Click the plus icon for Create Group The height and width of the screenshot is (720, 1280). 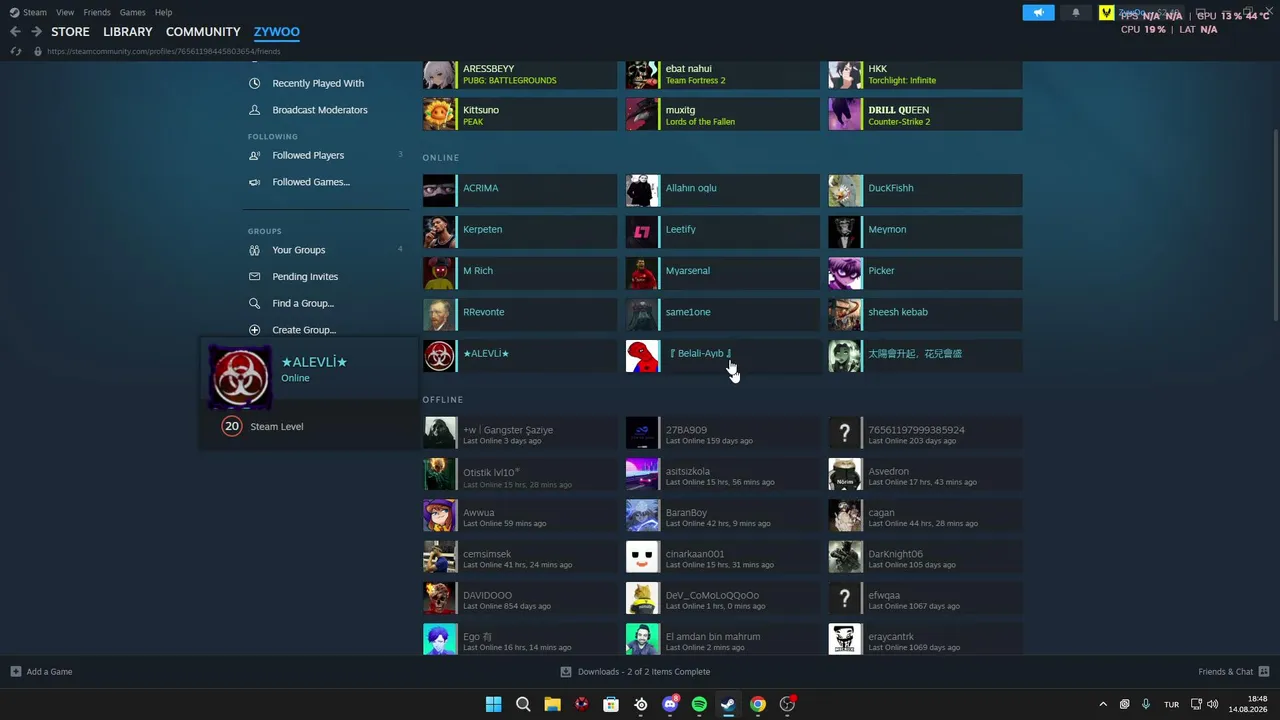tap(254, 330)
